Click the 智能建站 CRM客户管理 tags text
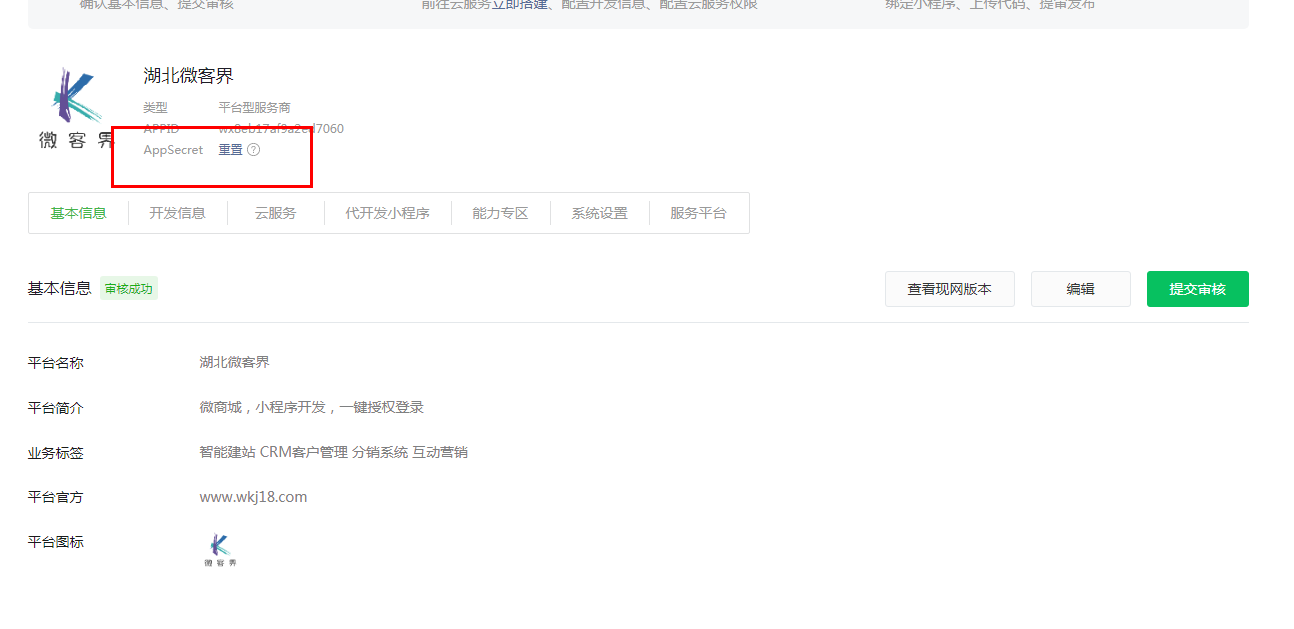This screenshot has width=1294, height=629. (x=333, y=452)
